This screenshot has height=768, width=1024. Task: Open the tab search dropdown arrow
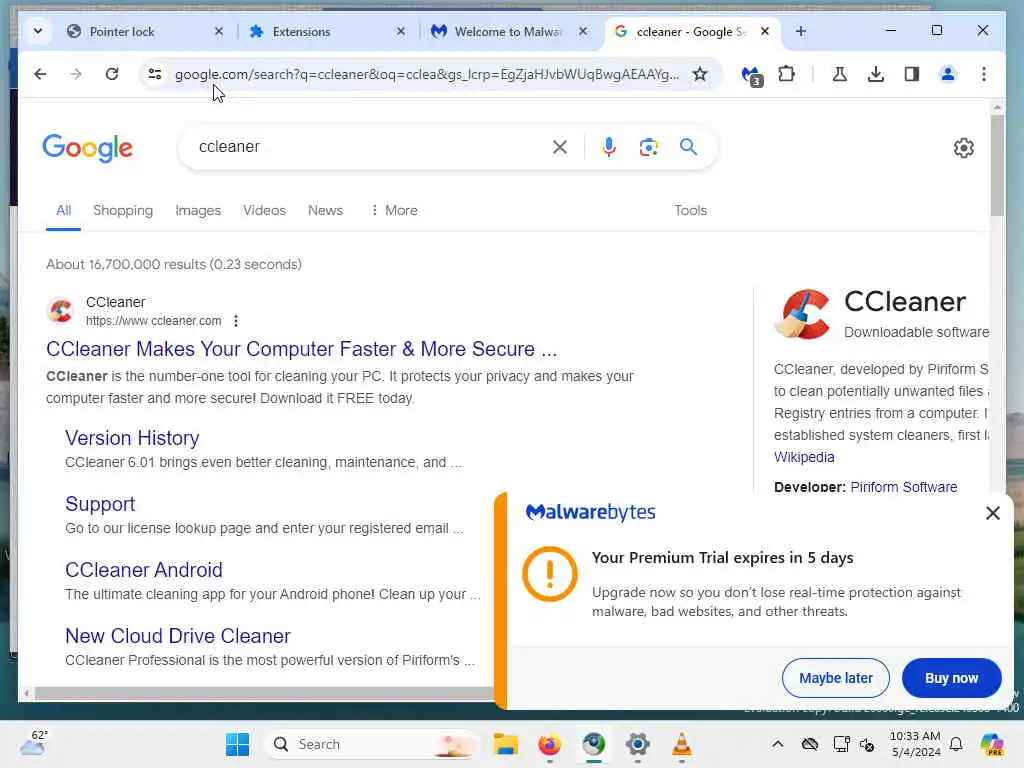coord(38,31)
